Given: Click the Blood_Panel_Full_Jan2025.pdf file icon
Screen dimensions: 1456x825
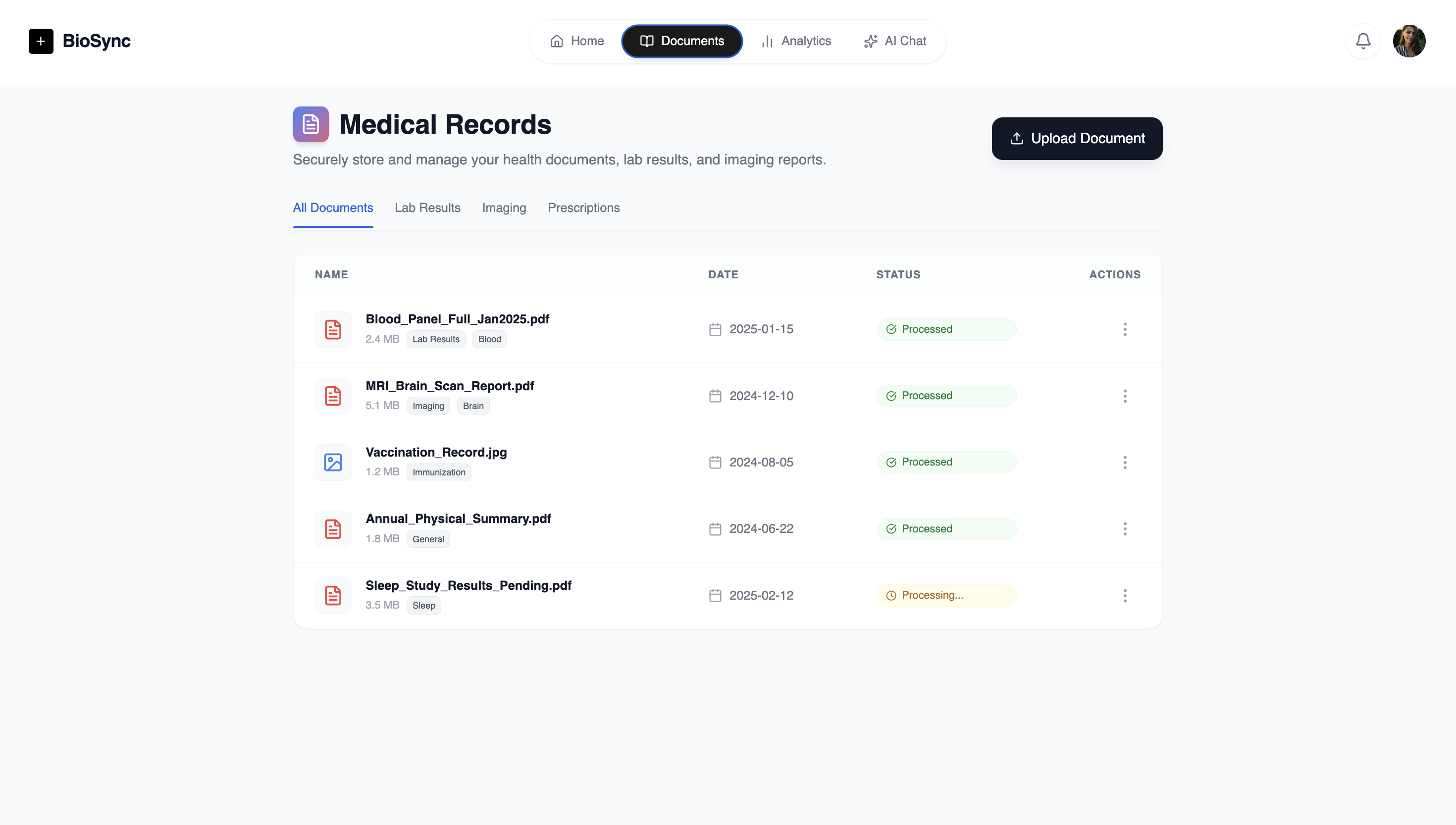Looking at the screenshot, I should [333, 329].
